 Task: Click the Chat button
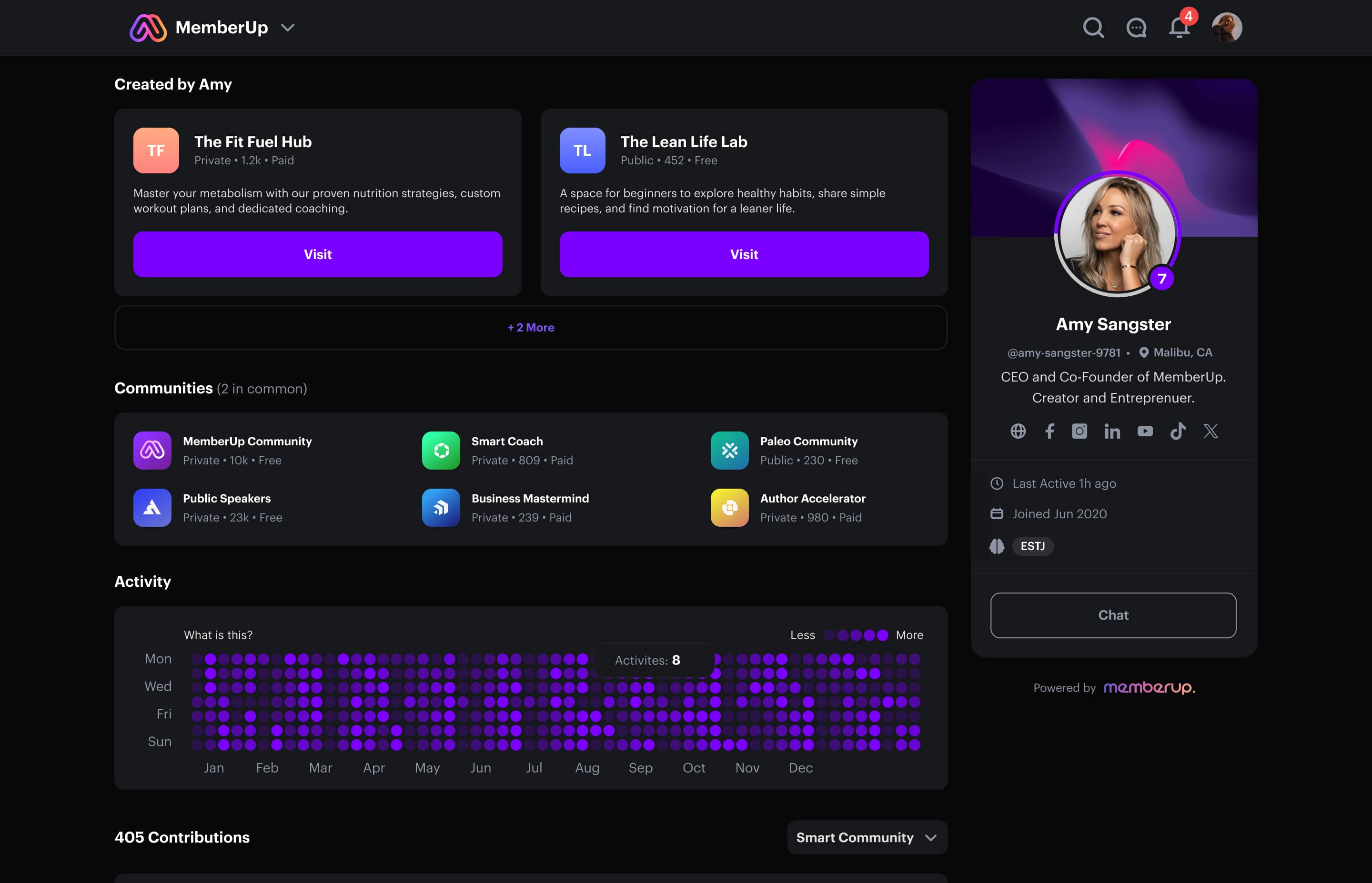pyautogui.click(x=1113, y=615)
